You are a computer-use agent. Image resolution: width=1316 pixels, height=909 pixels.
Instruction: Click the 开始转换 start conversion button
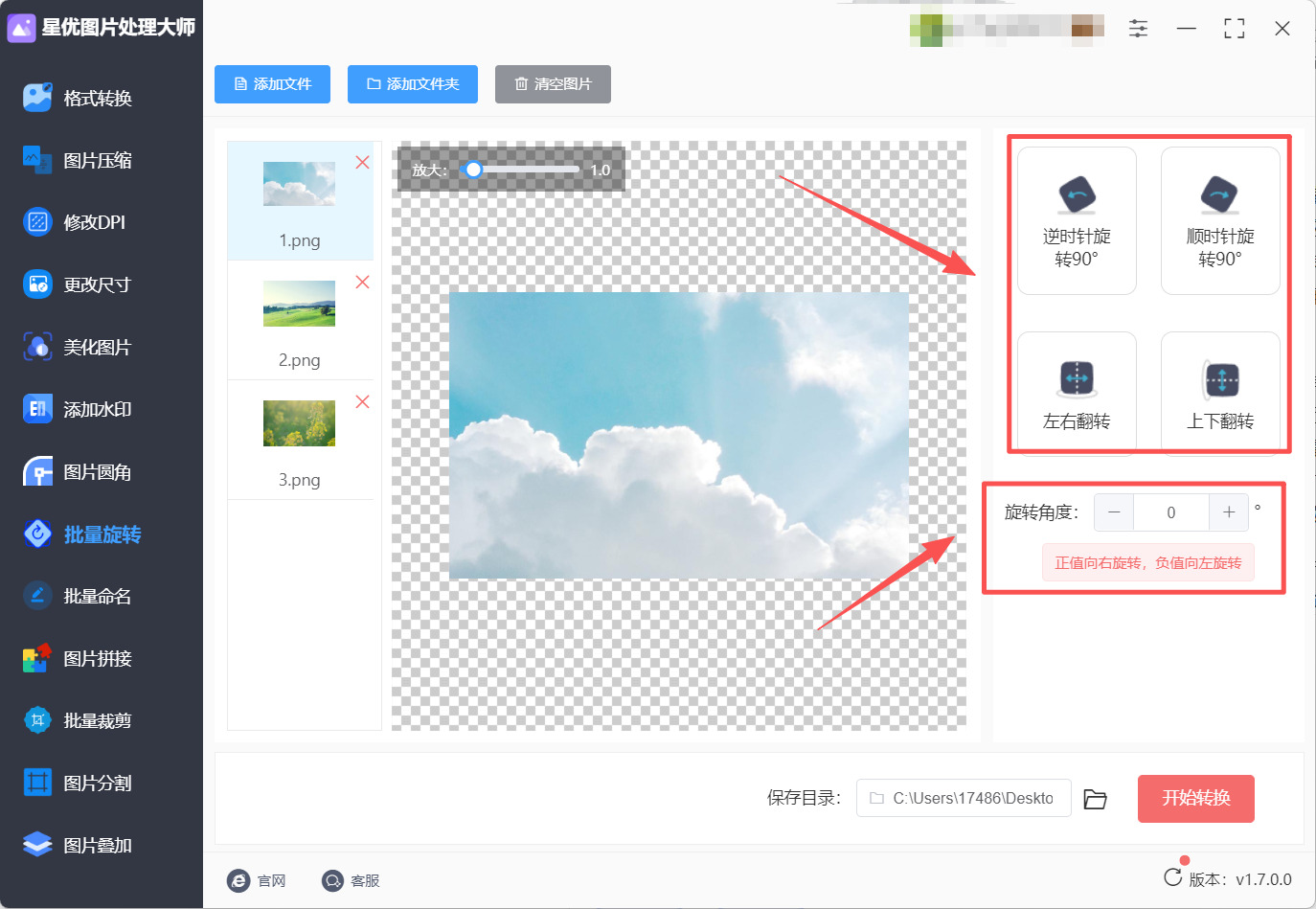point(1196,798)
